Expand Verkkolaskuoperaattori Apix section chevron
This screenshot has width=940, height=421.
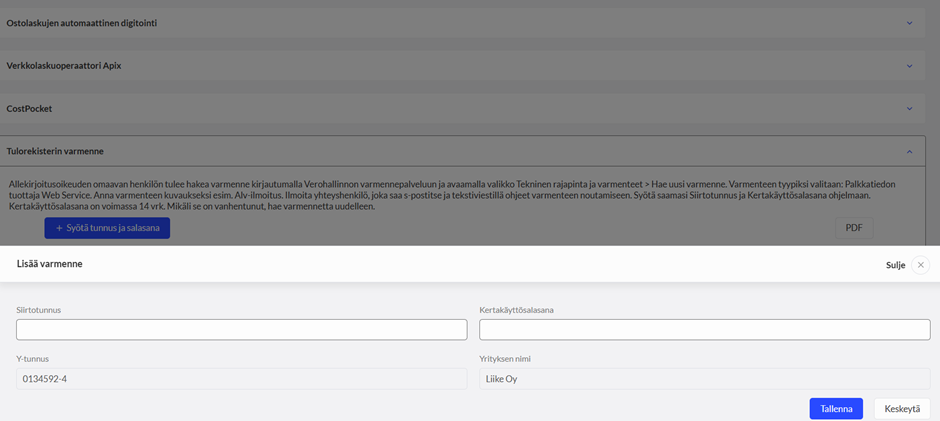coord(909,66)
